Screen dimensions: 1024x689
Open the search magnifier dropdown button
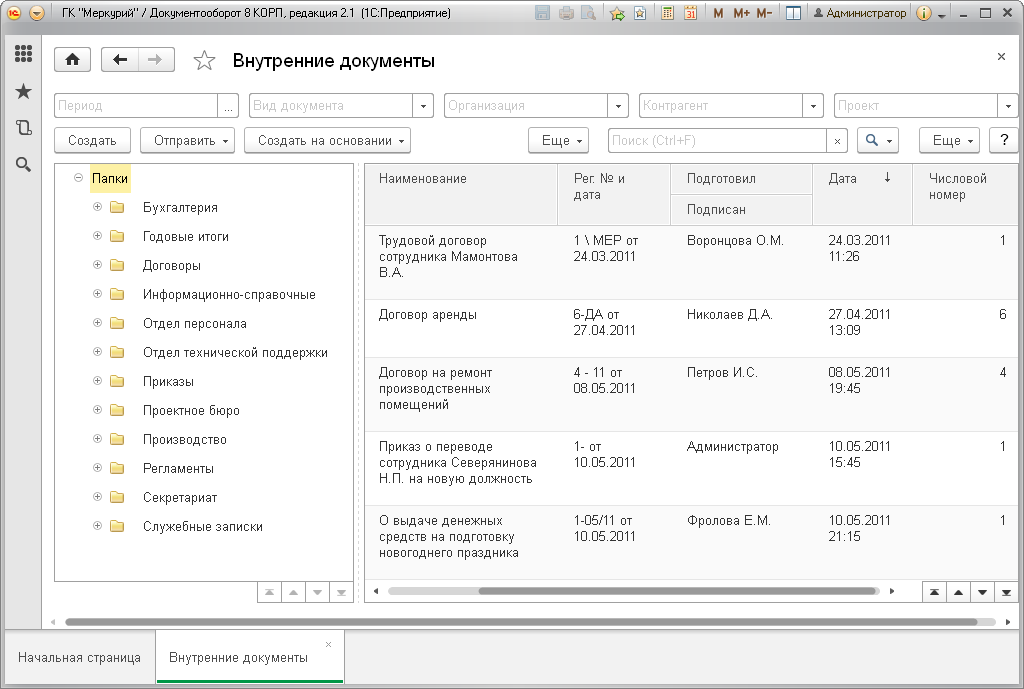(x=878, y=140)
